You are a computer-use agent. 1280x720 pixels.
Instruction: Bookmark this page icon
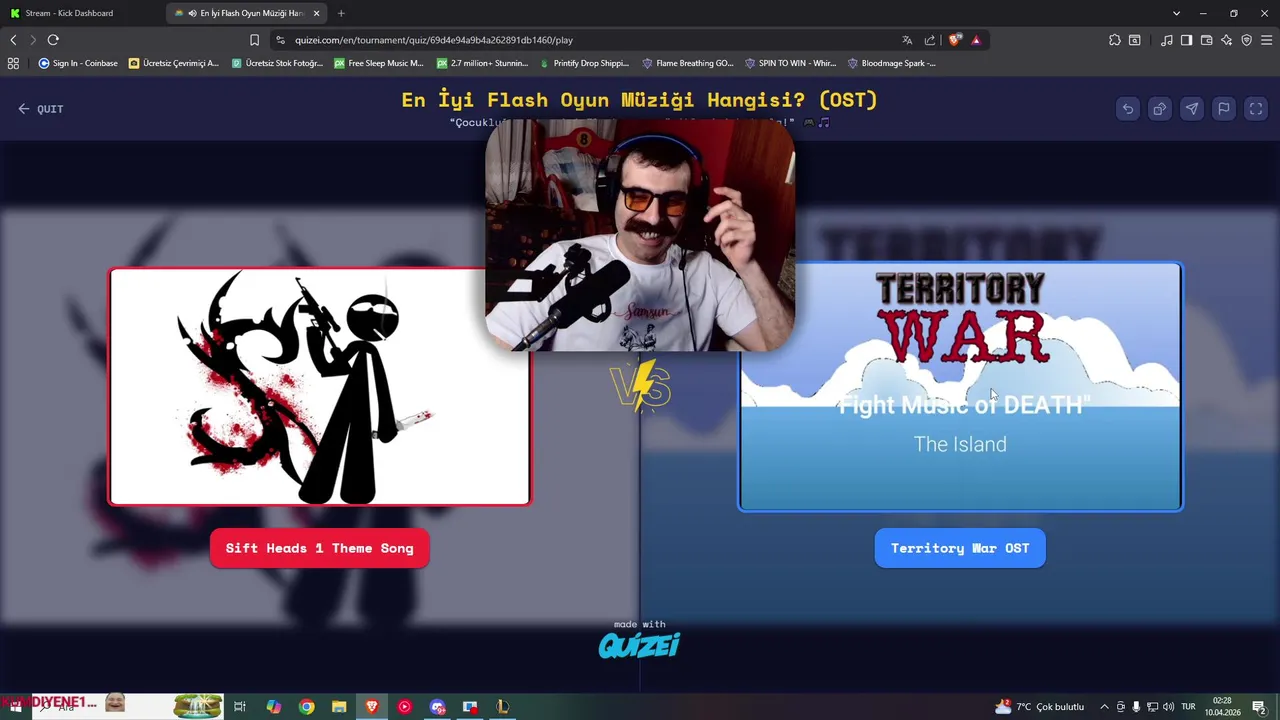[x=254, y=40]
